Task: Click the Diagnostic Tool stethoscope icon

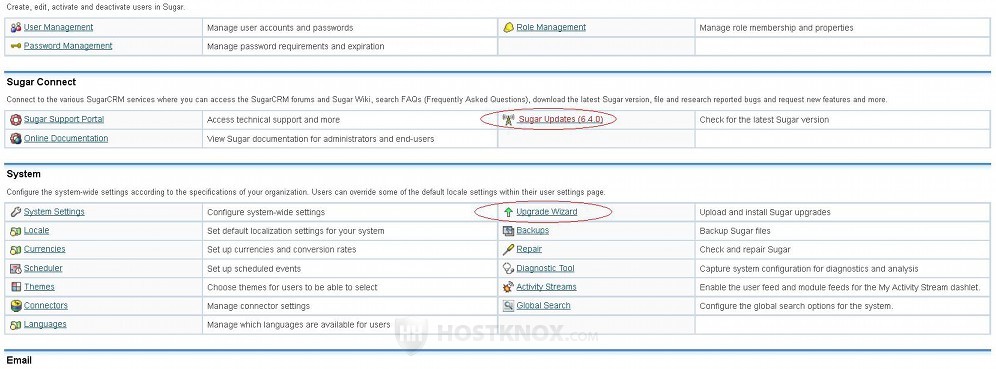Action: click(x=508, y=269)
